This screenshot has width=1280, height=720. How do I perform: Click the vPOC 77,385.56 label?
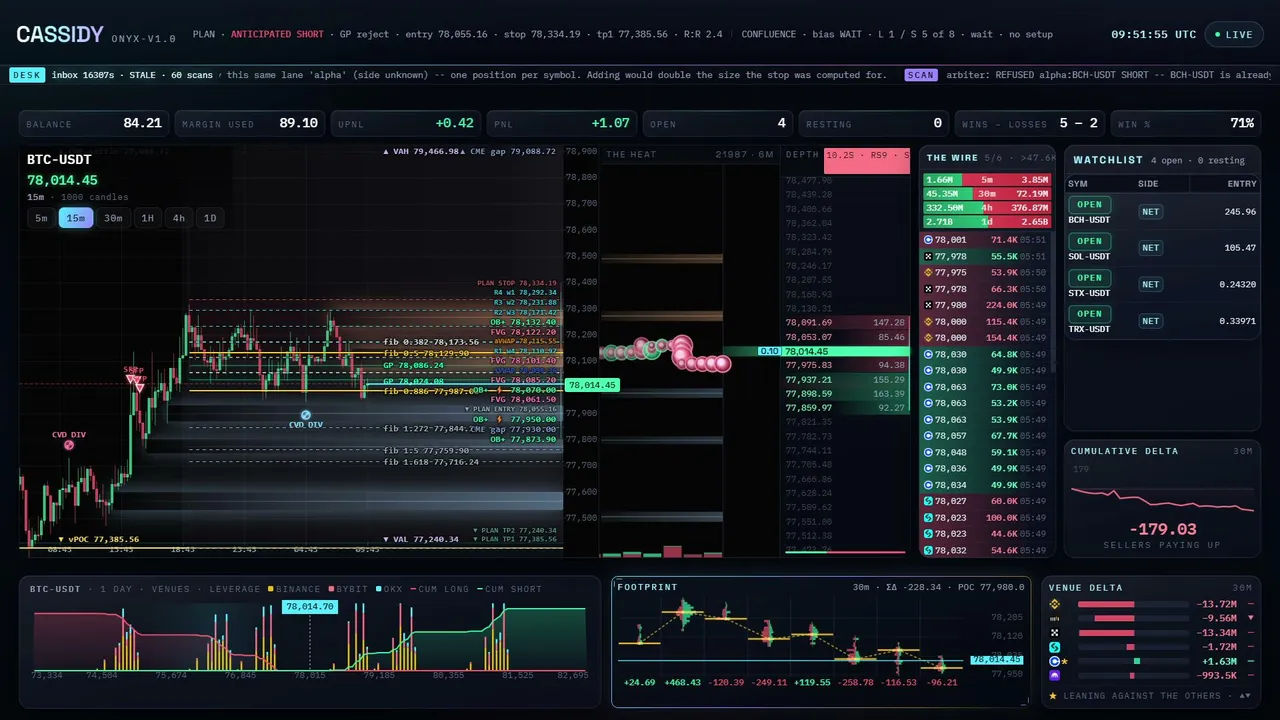98,539
